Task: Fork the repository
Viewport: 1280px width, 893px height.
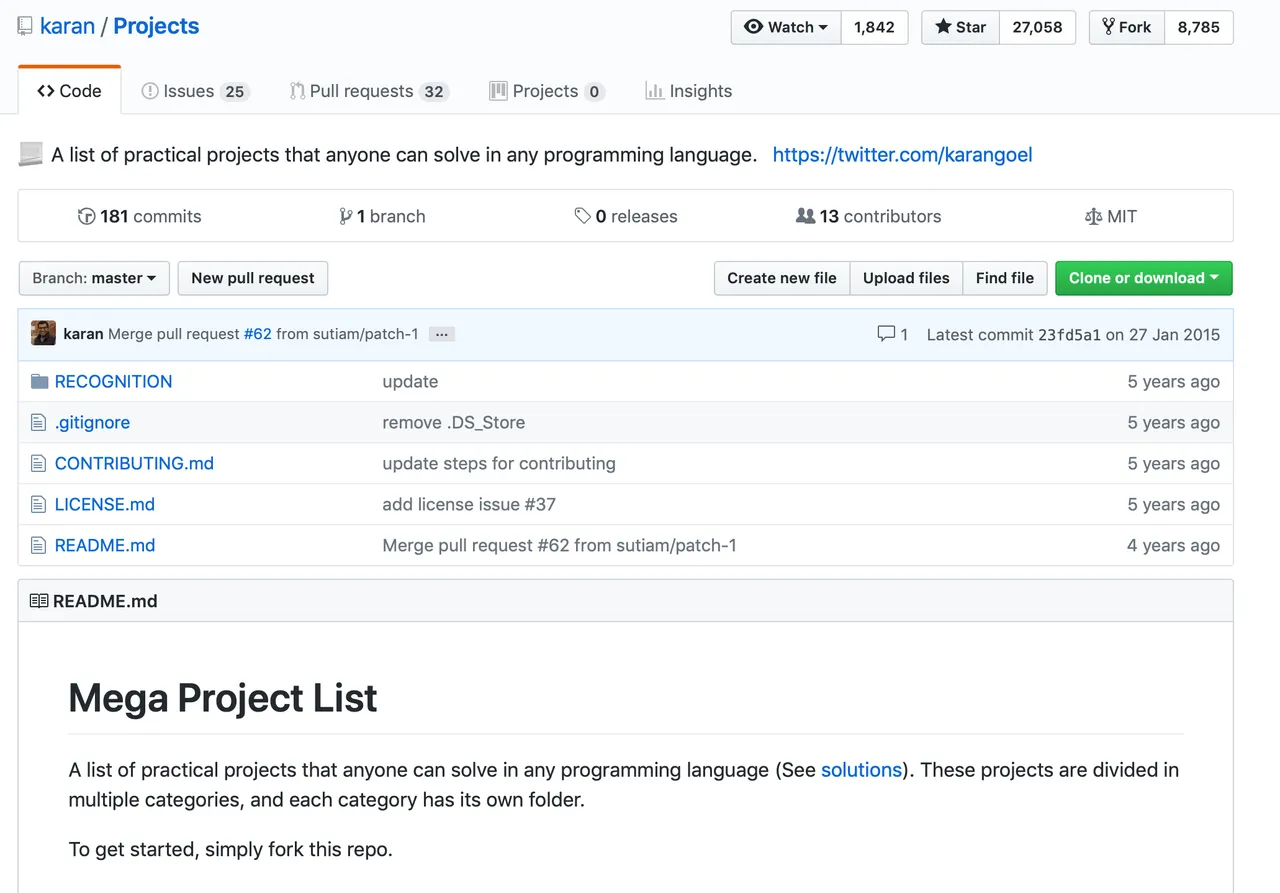Action: (x=1127, y=28)
